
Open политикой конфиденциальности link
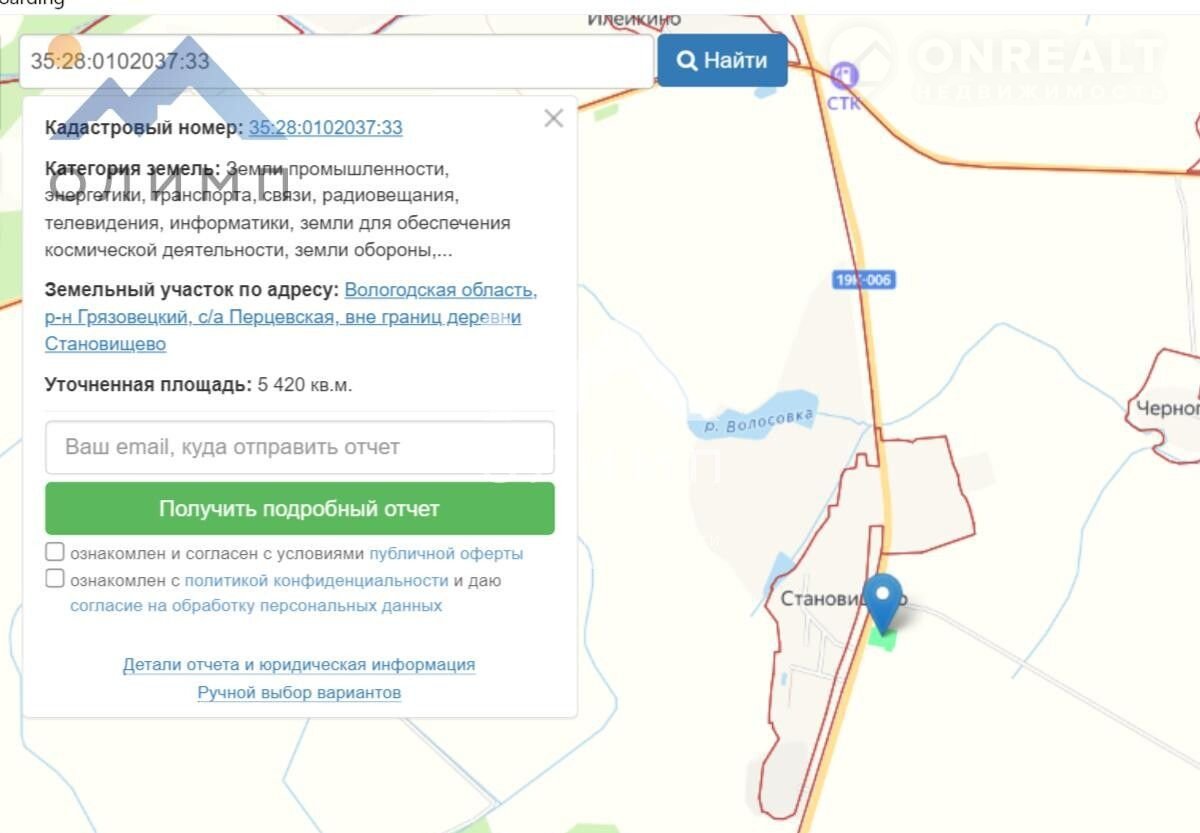[316, 580]
